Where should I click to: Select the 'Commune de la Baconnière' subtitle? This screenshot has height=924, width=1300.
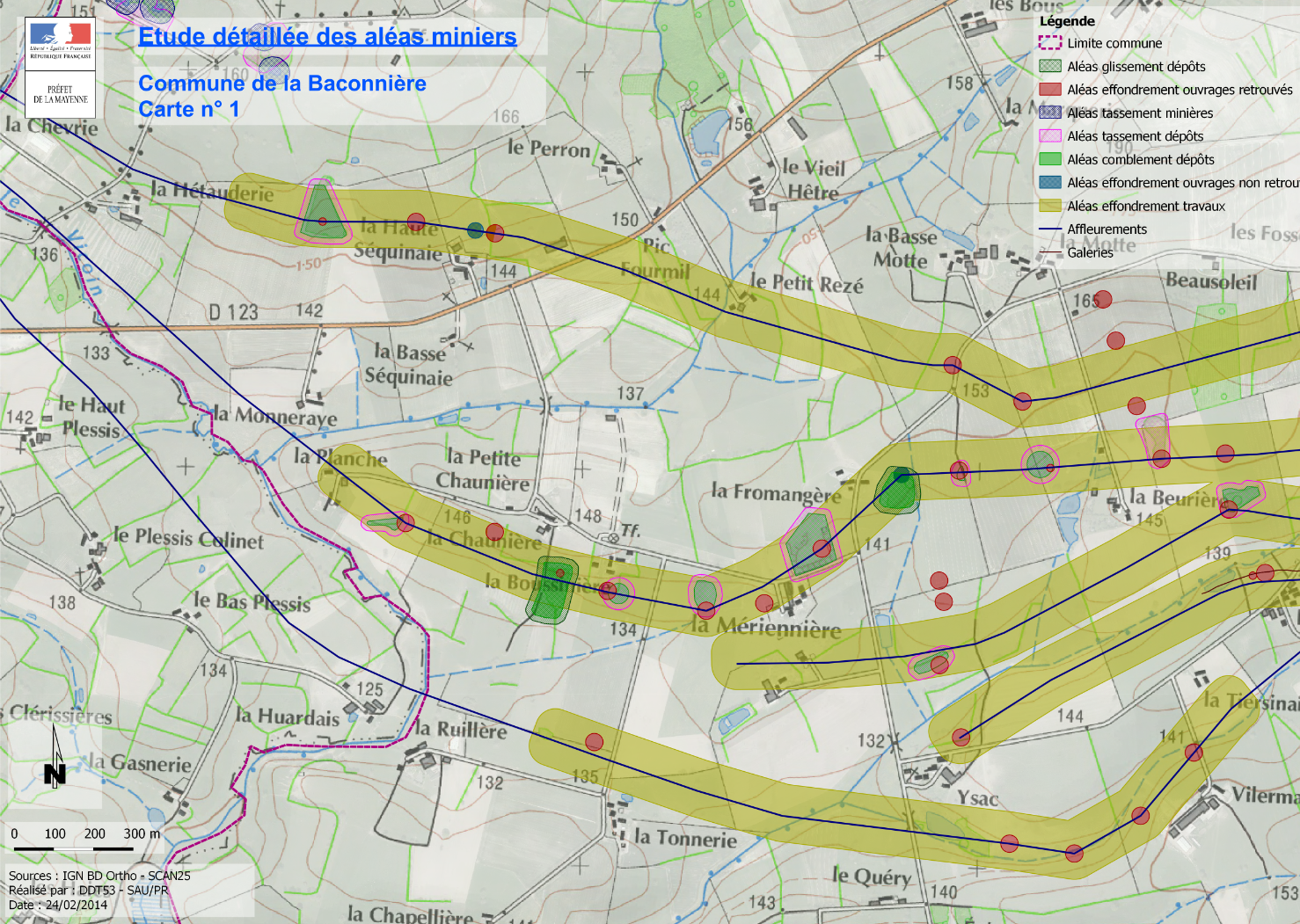point(282,84)
